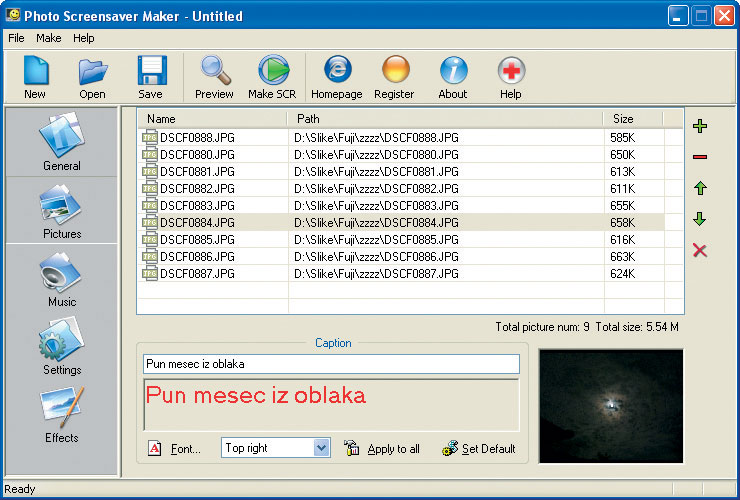Open the Make menu
The height and width of the screenshot is (500, 740).
(49, 38)
